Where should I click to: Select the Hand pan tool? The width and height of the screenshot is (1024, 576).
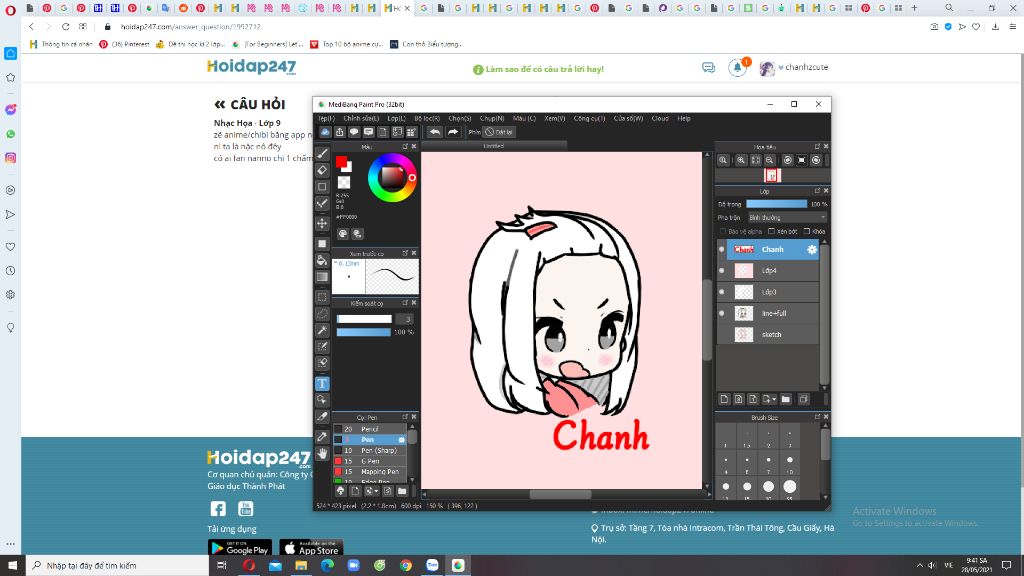click(x=322, y=453)
